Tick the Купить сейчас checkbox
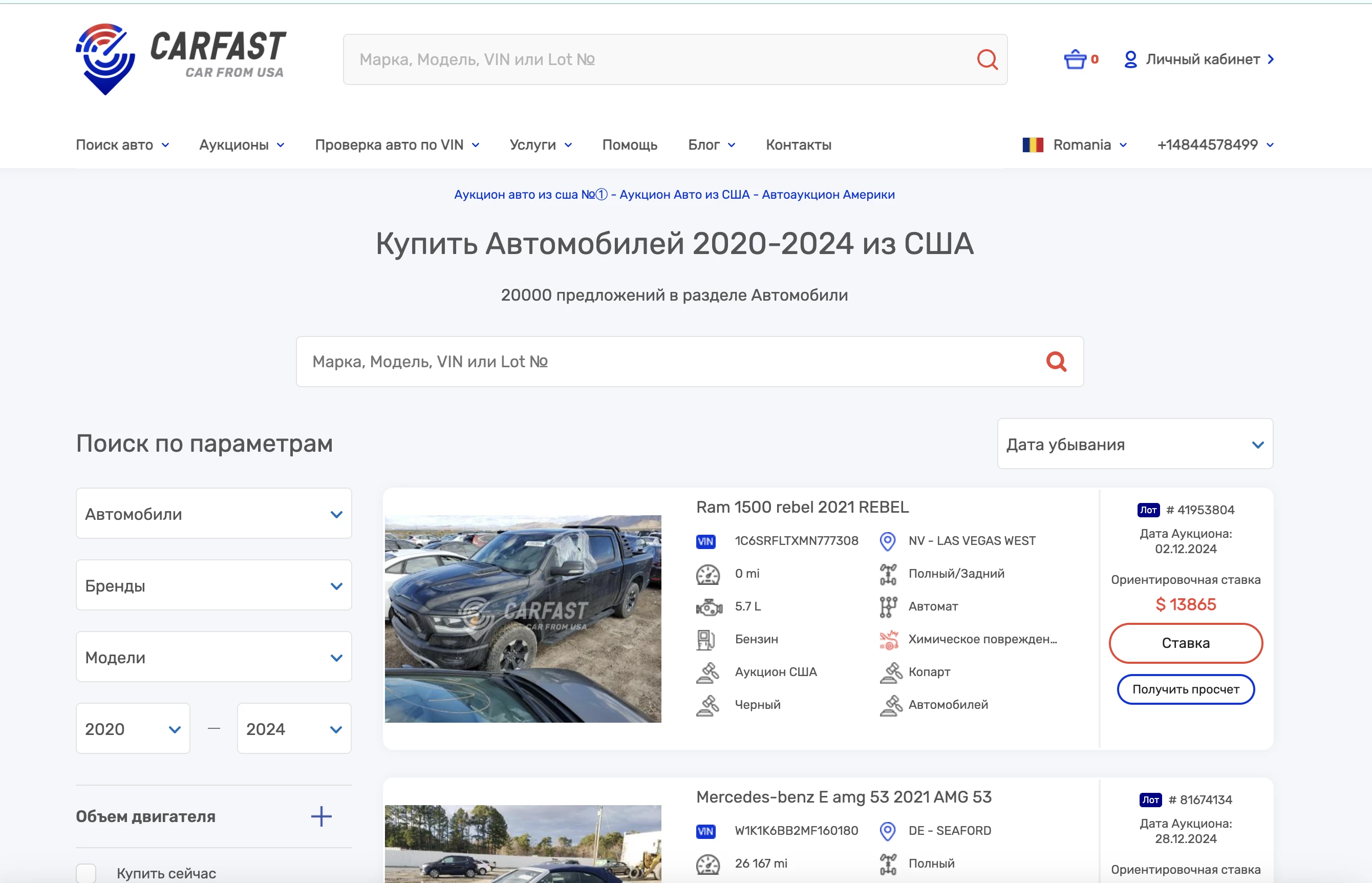This screenshot has width=1372, height=883. tap(86, 873)
